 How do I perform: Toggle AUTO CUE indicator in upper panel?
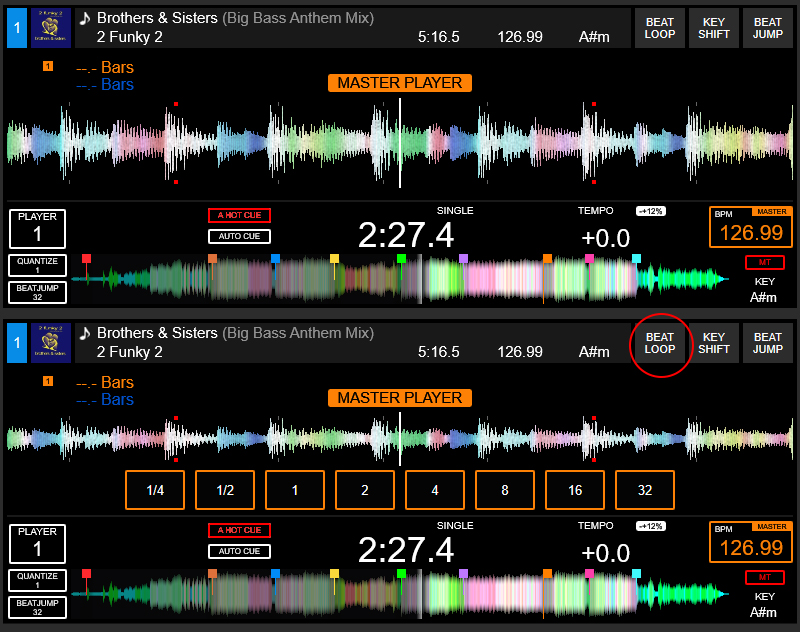pos(239,237)
